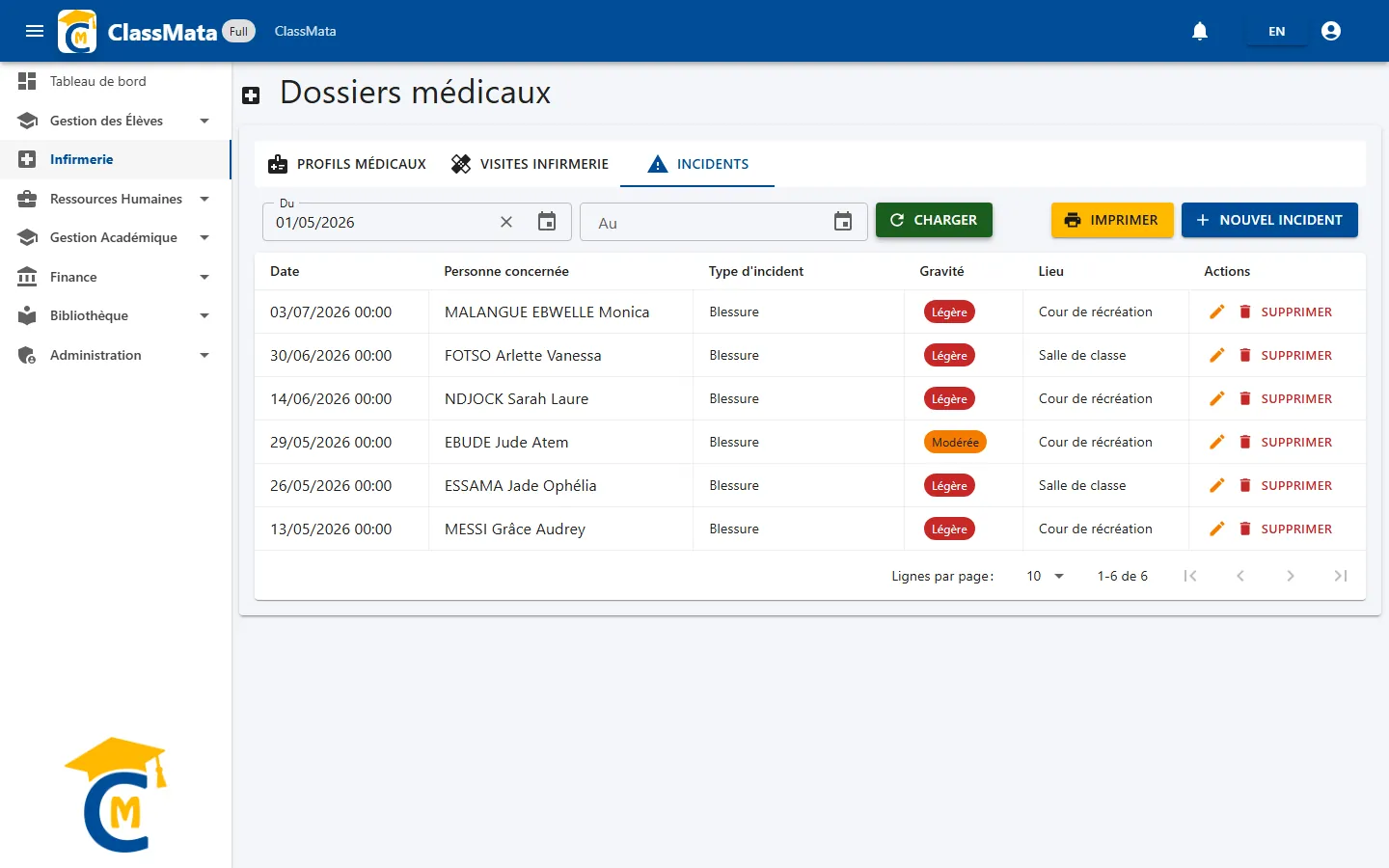Open the notifications bell
This screenshot has height=868, width=1389.
(1200, 31)
